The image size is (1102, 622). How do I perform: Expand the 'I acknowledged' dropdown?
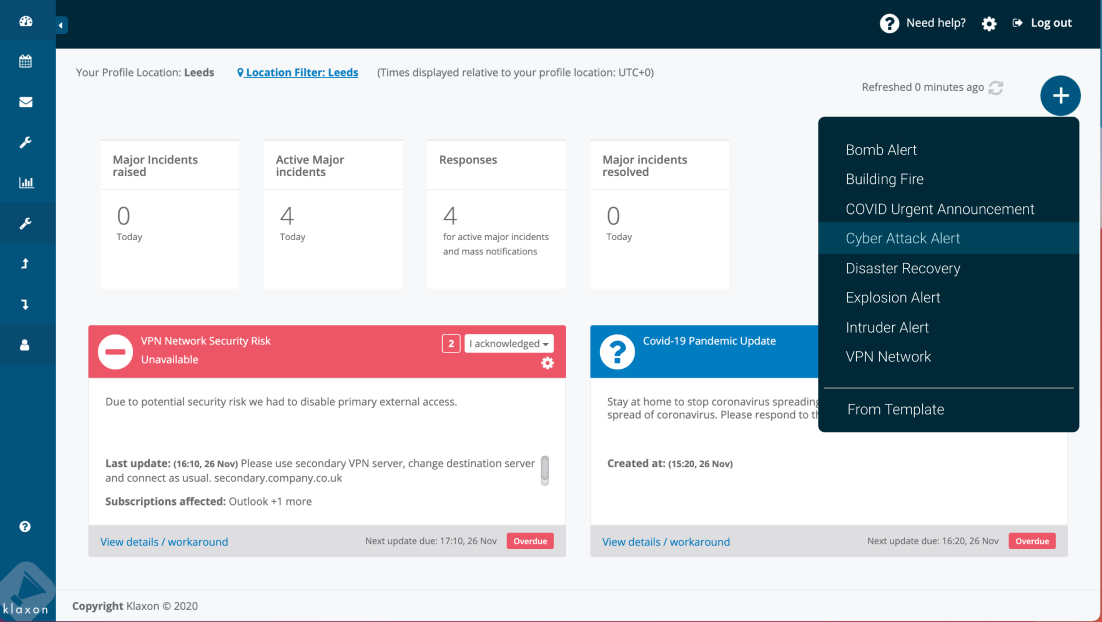(509, 344)
